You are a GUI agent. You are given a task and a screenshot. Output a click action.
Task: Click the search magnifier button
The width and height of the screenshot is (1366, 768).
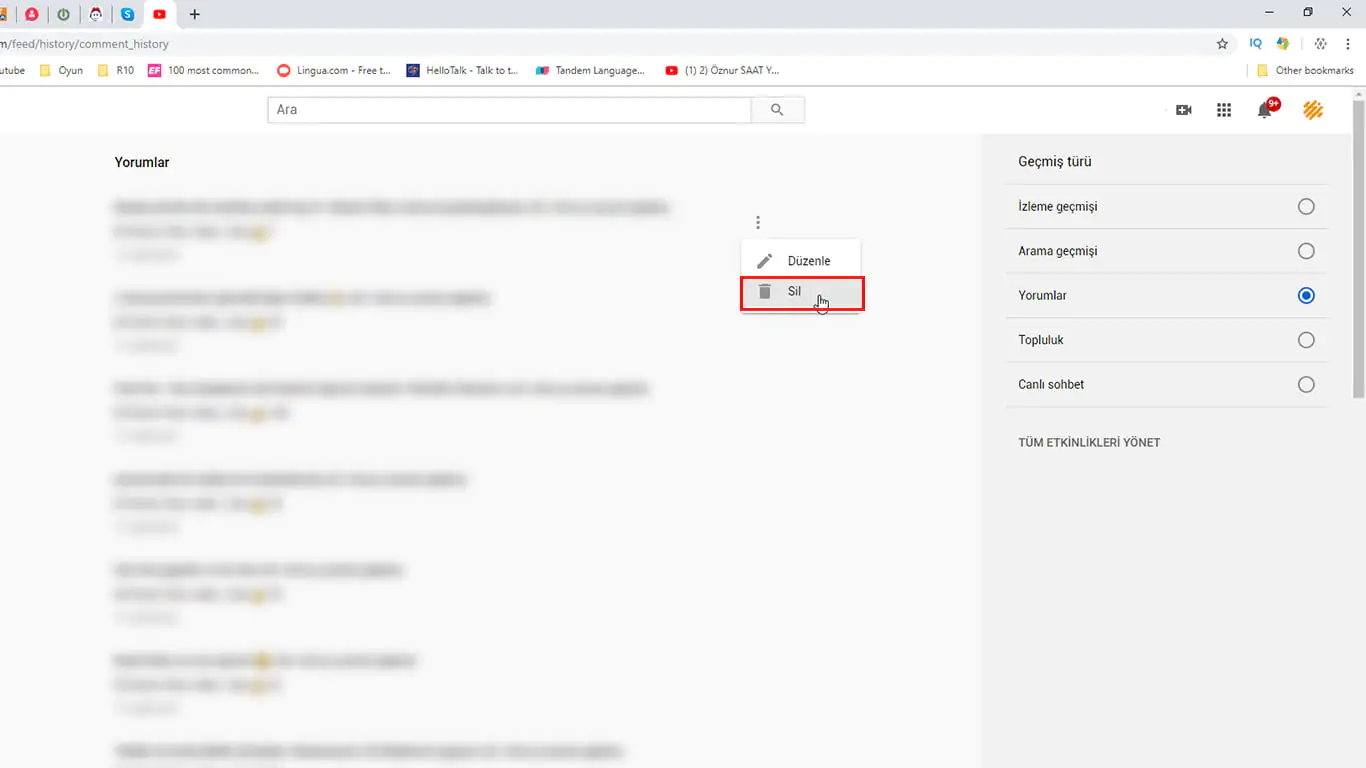777,110
